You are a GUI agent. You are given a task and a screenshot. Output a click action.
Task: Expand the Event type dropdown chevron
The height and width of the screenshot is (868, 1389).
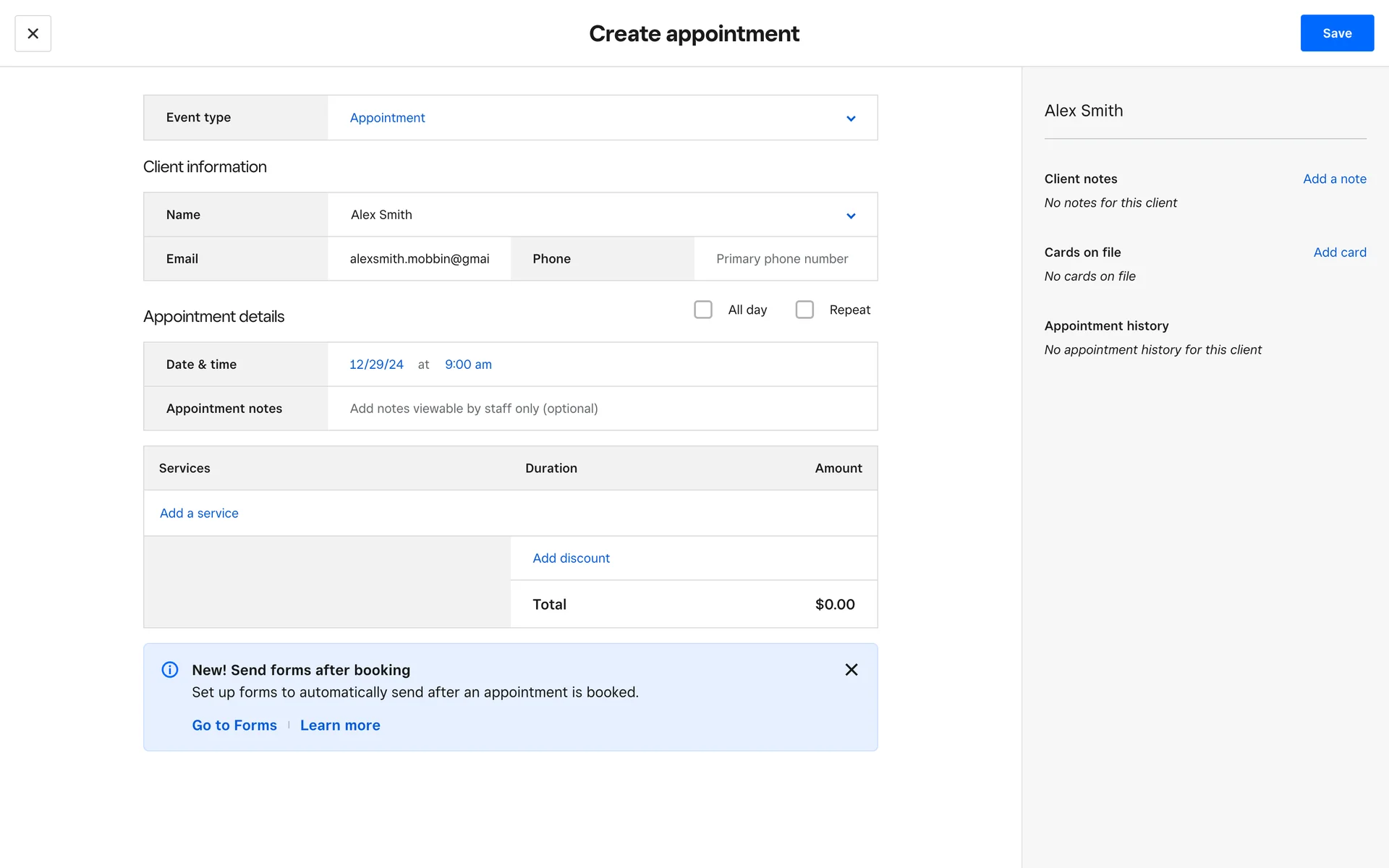[x=851, y=119]
